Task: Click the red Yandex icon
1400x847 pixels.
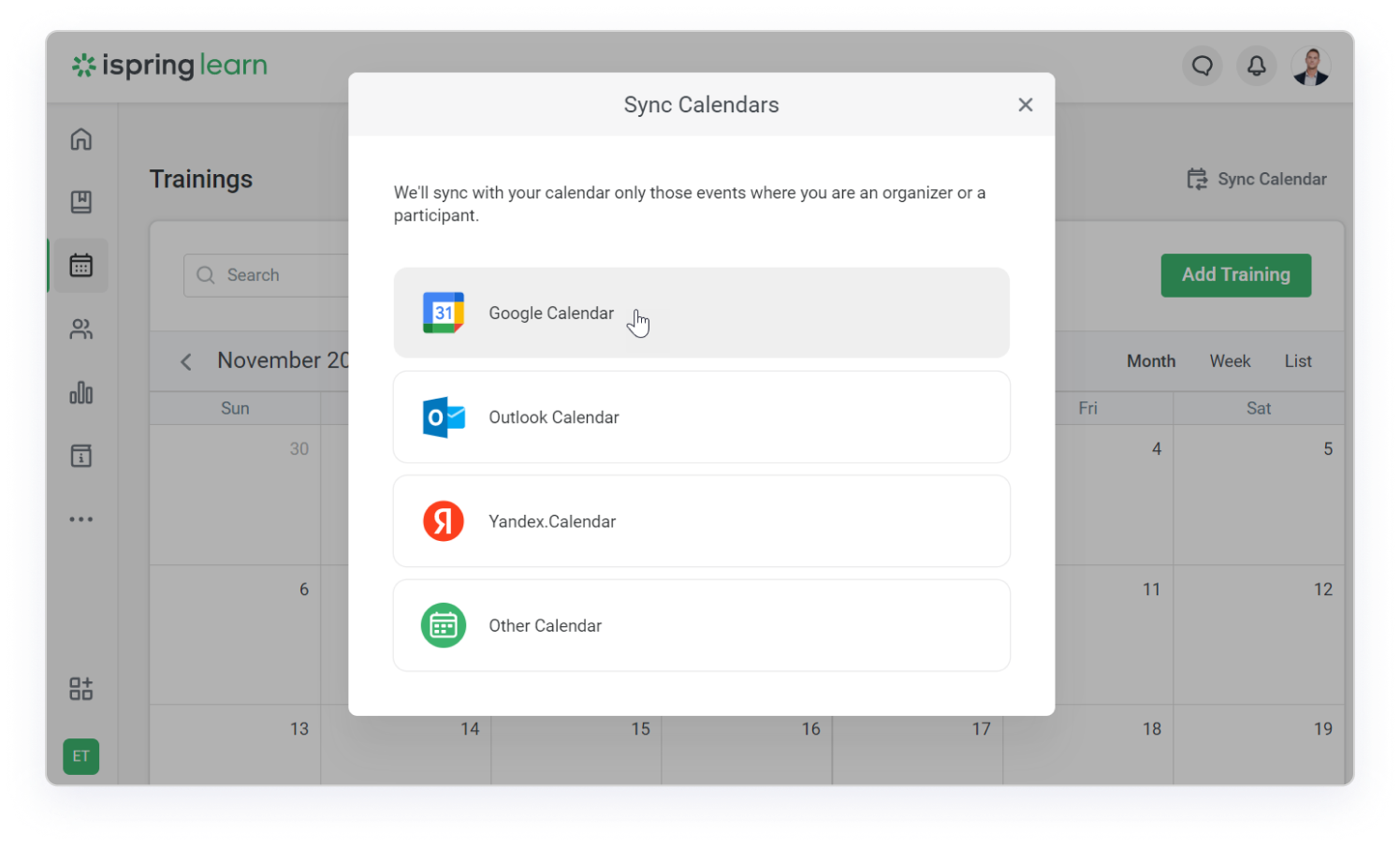Action: tap(444, 521)
